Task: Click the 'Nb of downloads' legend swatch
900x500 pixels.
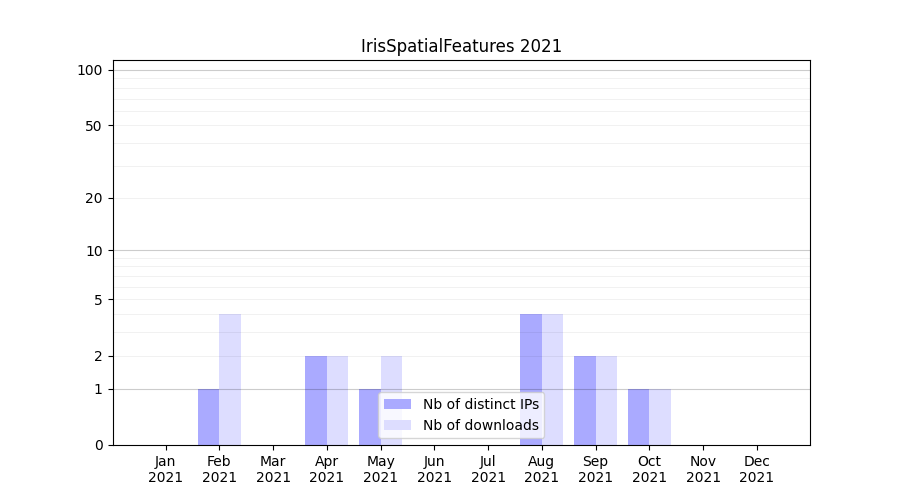Action: pyautogui.click(x=397, y=425)
